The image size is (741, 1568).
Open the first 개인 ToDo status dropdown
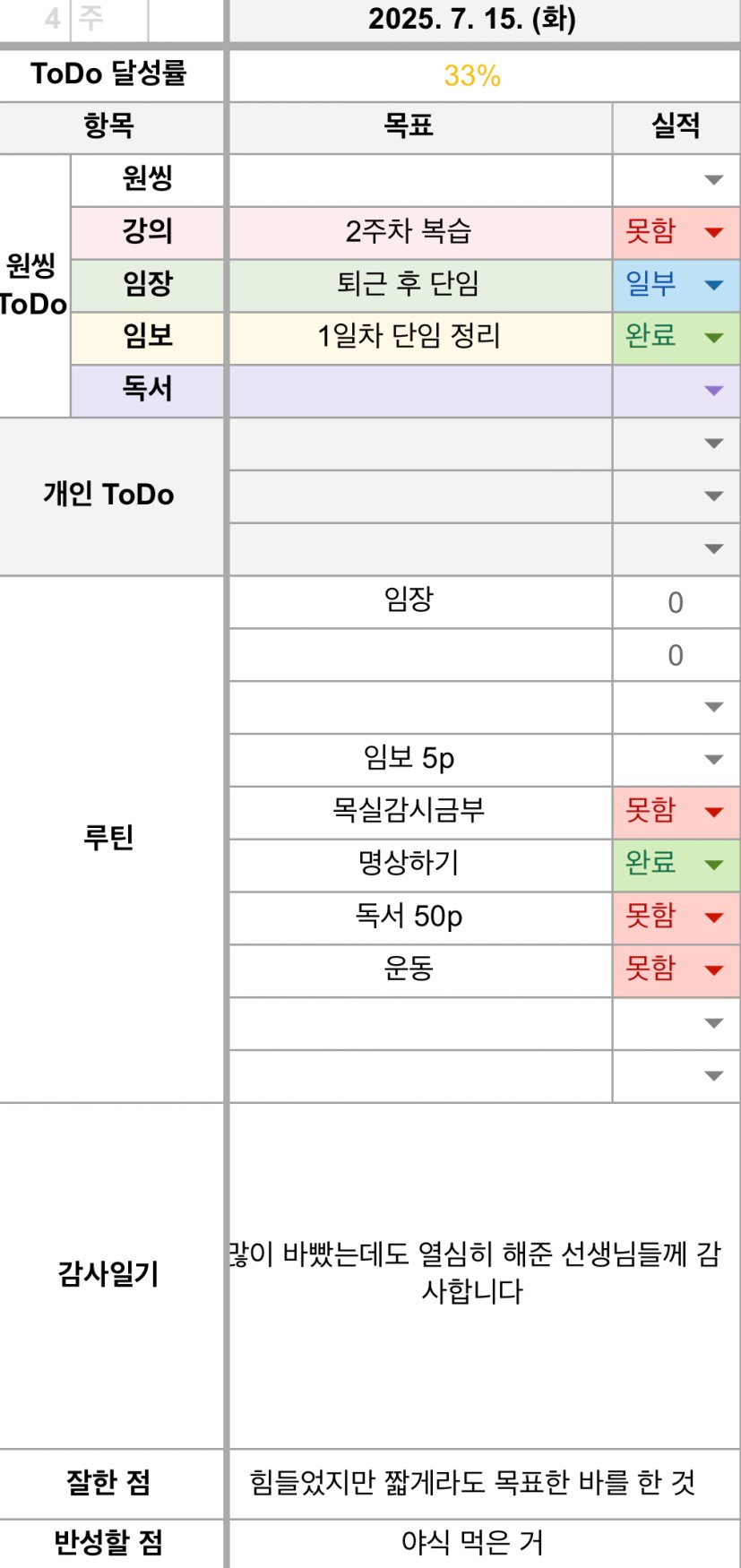point(676,444)
